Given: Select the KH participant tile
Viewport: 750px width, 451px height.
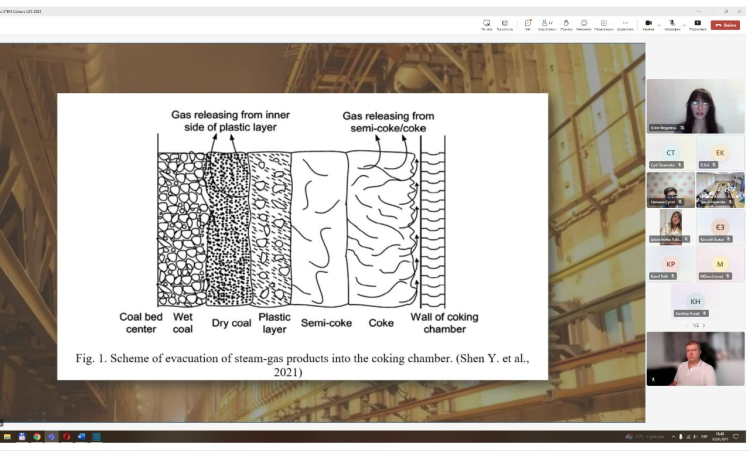Looking at the screenshot, I should 695,302.
